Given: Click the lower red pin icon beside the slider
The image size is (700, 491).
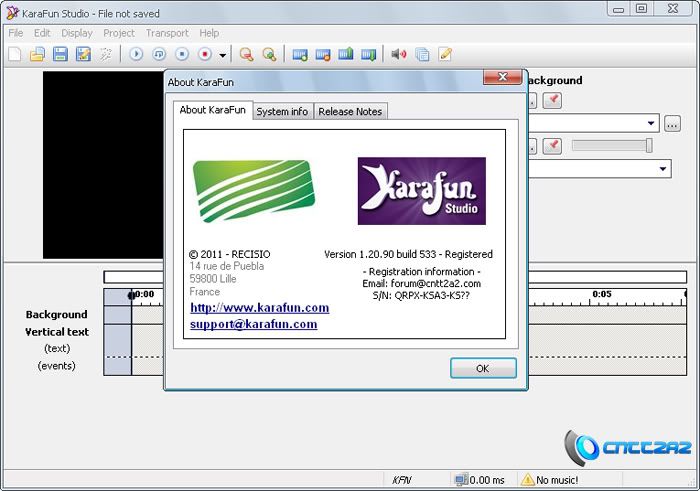Looking at the screenshot, I should [552, 146].
